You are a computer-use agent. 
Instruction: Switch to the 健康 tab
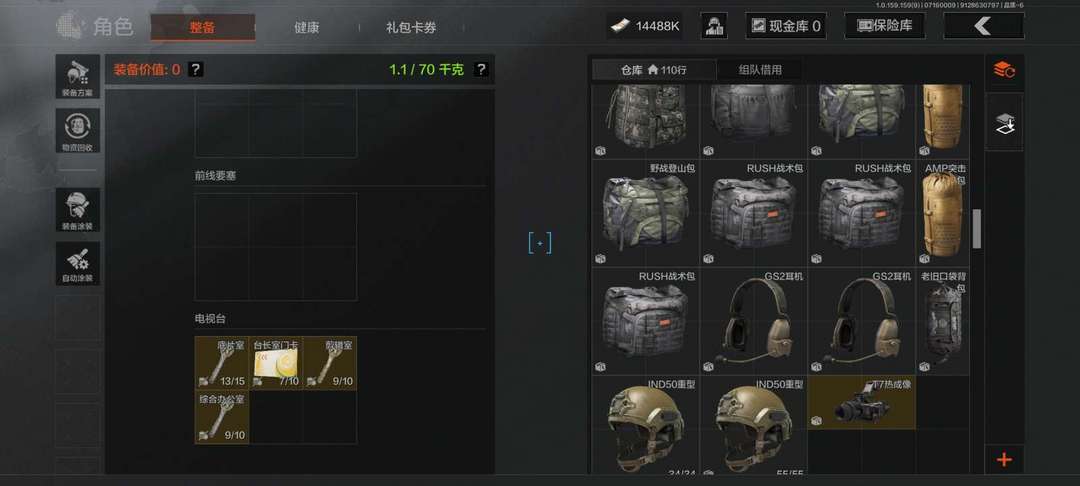[307, 28]
